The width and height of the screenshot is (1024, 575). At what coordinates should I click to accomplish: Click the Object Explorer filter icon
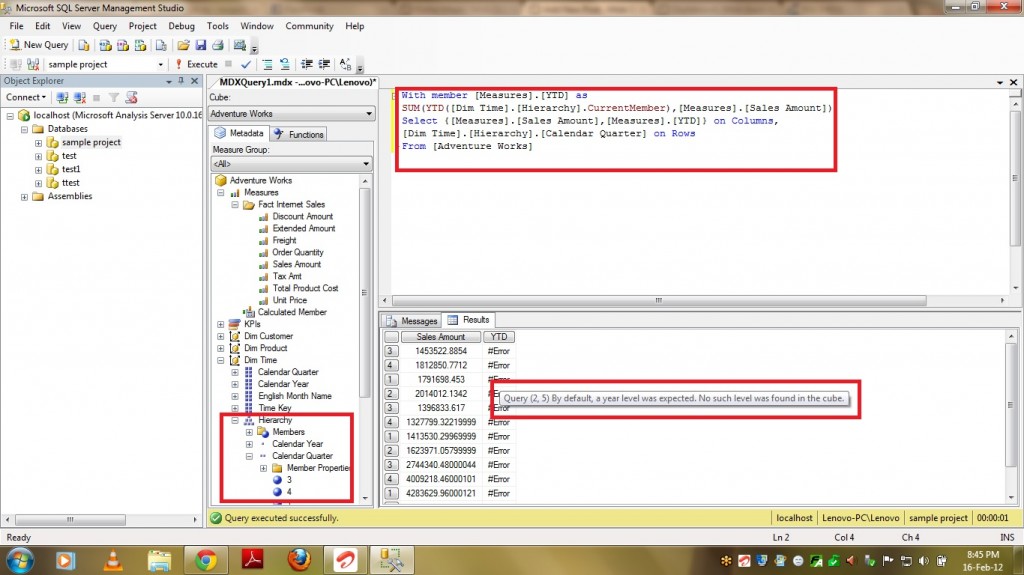(x=114, y=97)
